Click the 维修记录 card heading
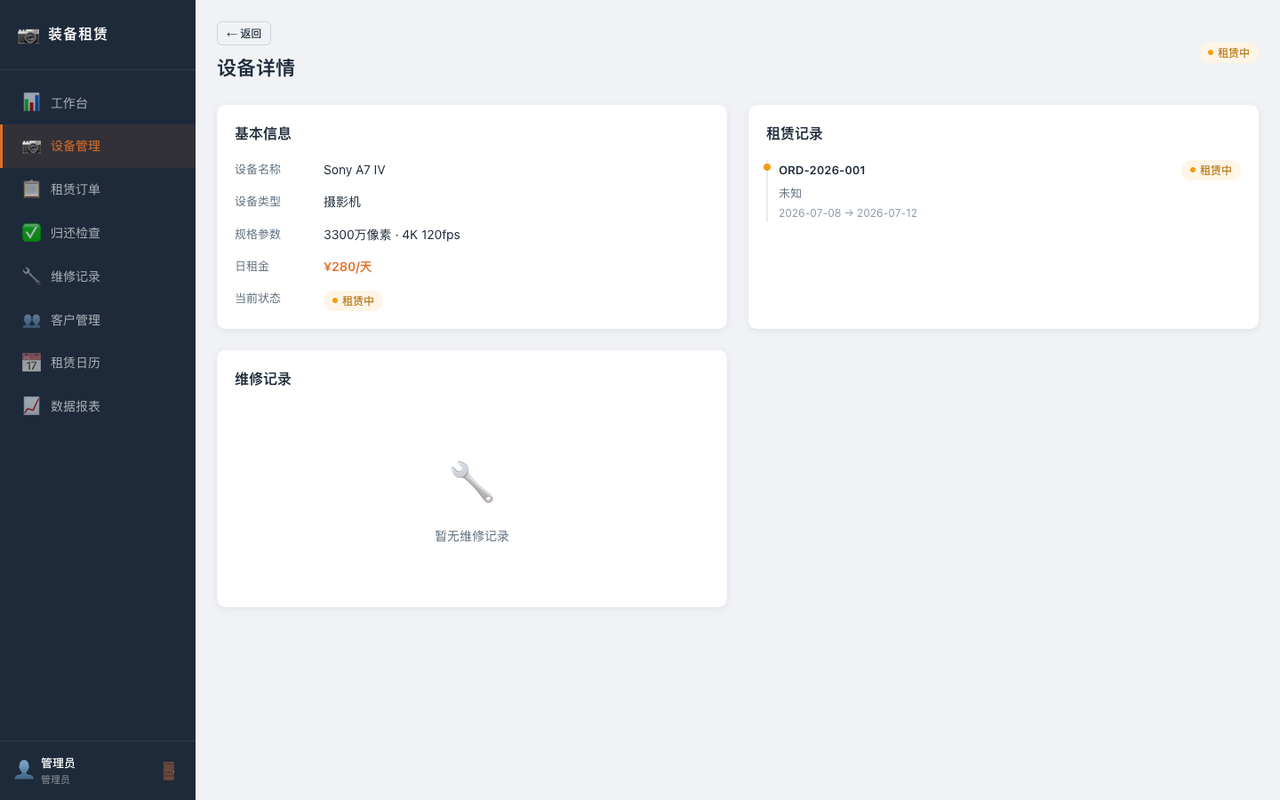The image size is (1280, 800). pos(263,379)
